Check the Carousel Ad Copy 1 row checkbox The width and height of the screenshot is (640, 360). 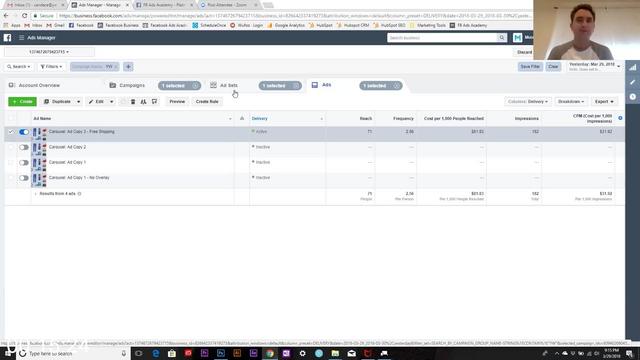pos(11,163)
